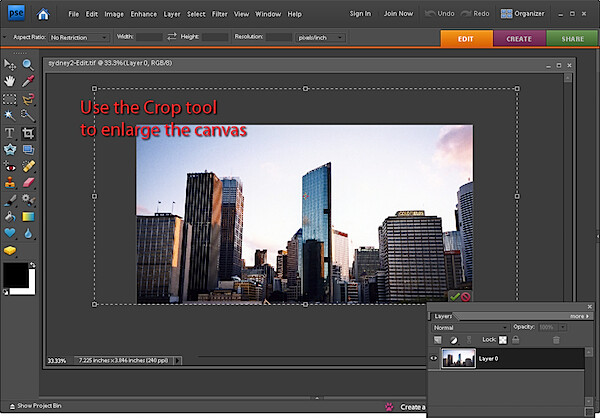Select the Horizontal Type tool
The width and height of the screenshot is (600, 418).
pos(10,133)
